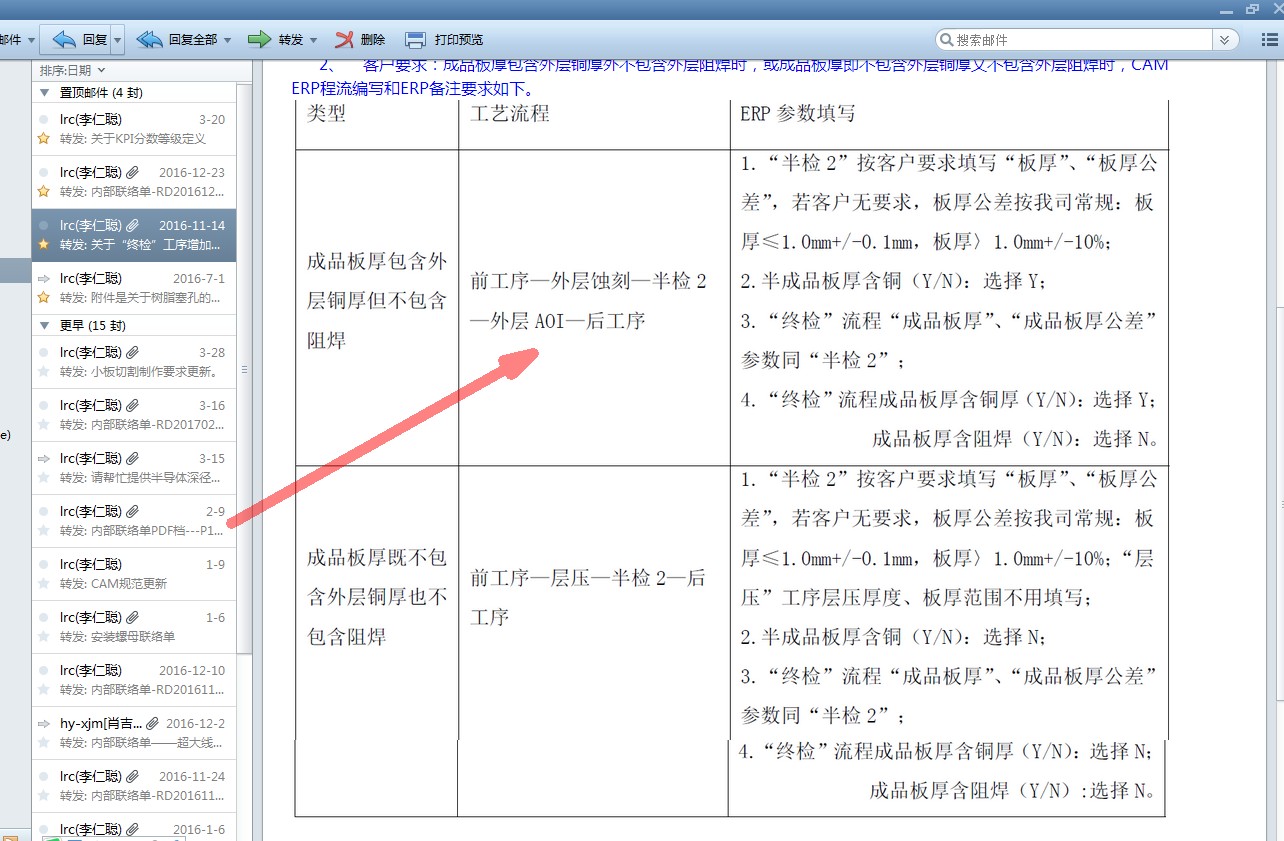Collapse the 置顶邮件 (4 封) group
This screenshot has width=1284, height=841.
(x=44, y=93)
